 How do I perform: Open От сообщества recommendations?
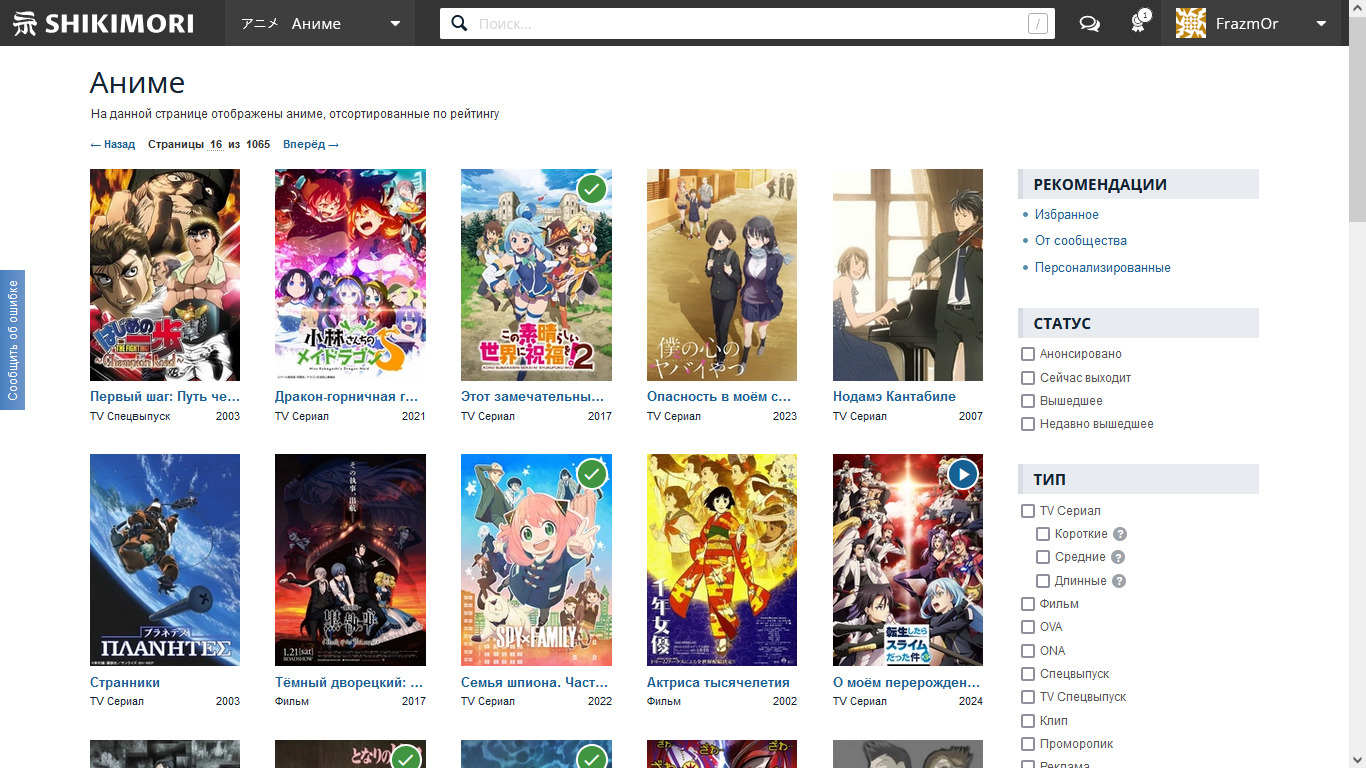click(x=1080, y=241)
